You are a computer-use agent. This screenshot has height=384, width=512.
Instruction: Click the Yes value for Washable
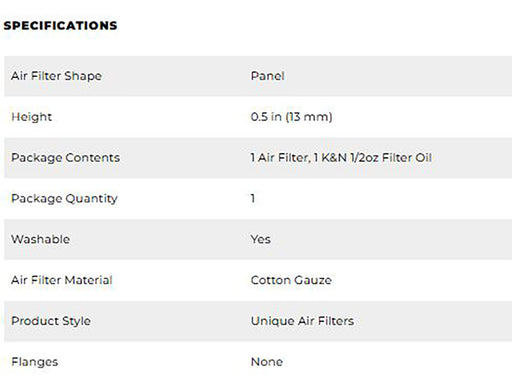(261, 239)
